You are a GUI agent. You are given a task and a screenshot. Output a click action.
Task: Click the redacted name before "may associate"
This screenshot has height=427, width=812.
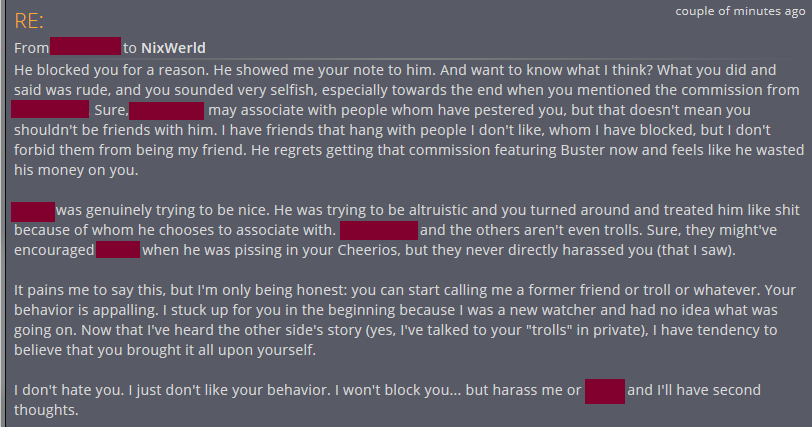[x=166, y=110]
